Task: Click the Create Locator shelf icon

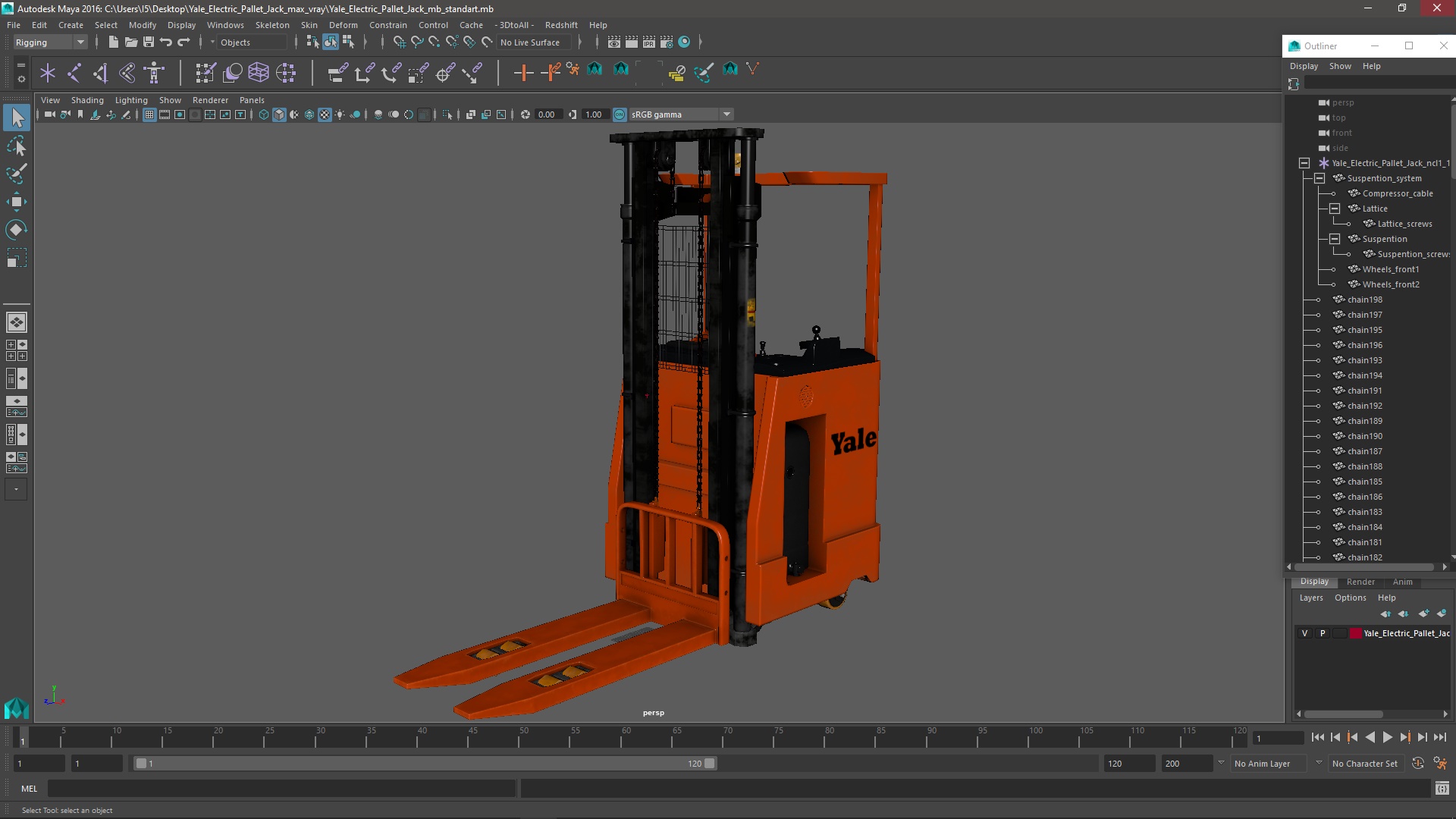Action: [x=48, y=73]
